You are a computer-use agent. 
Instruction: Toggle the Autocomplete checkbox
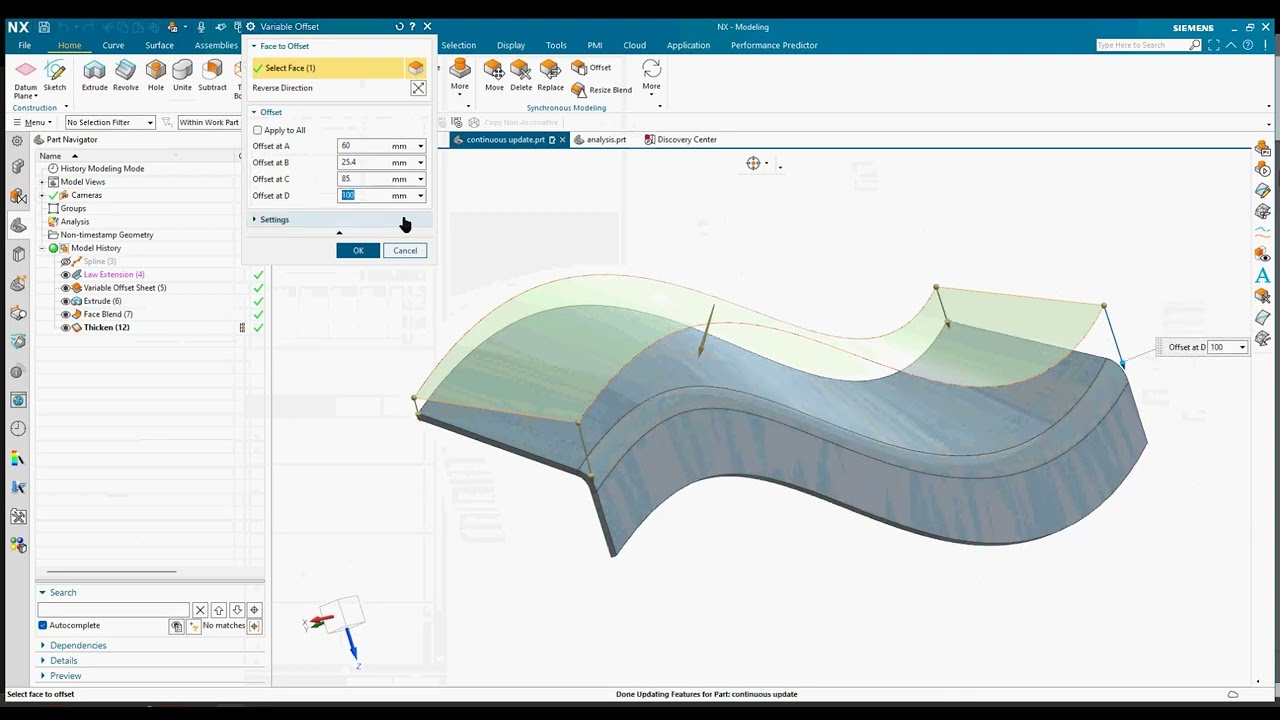(x=43, y=625)
